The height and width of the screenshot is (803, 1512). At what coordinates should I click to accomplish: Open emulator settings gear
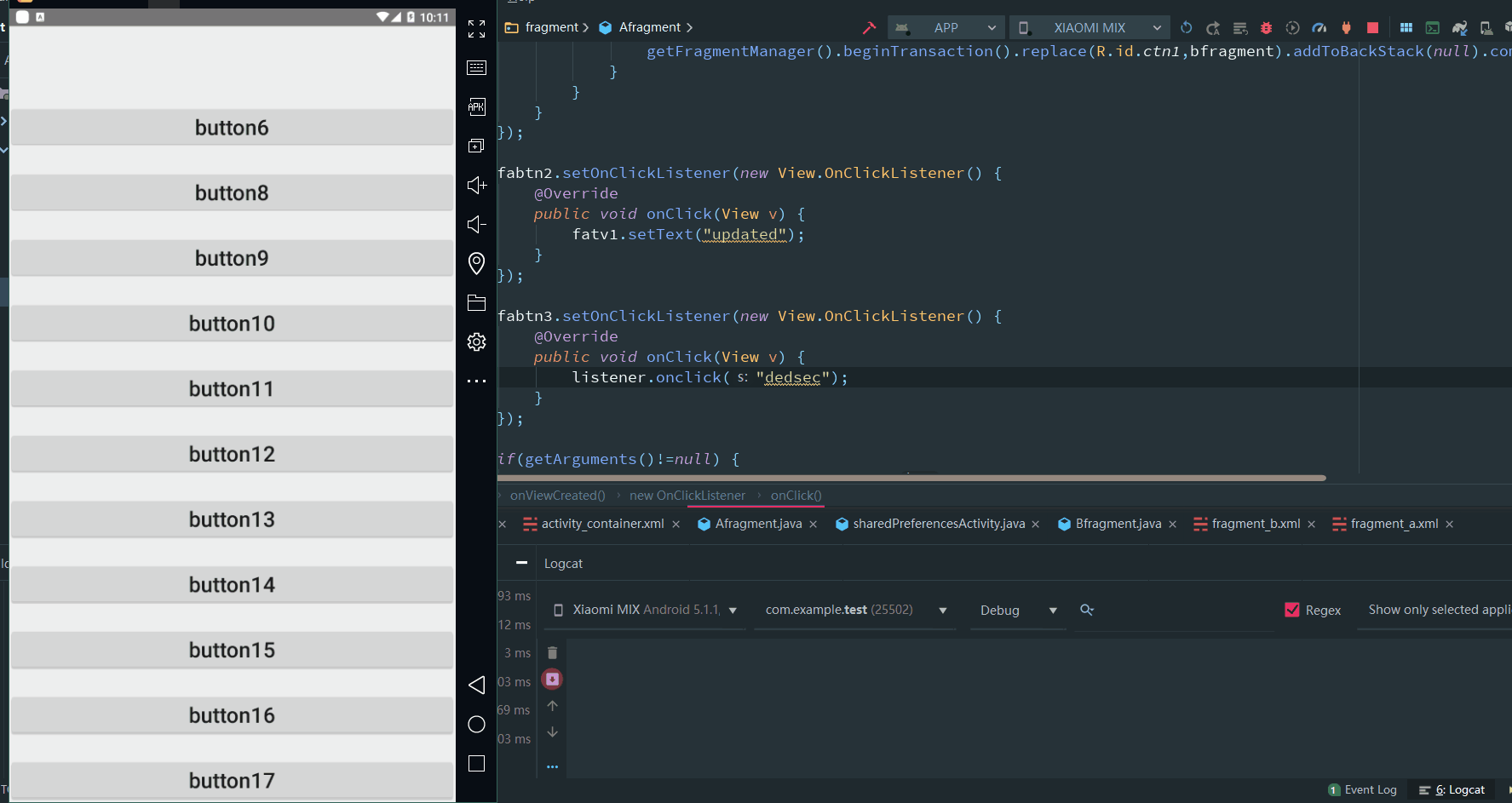coord(477,341)
